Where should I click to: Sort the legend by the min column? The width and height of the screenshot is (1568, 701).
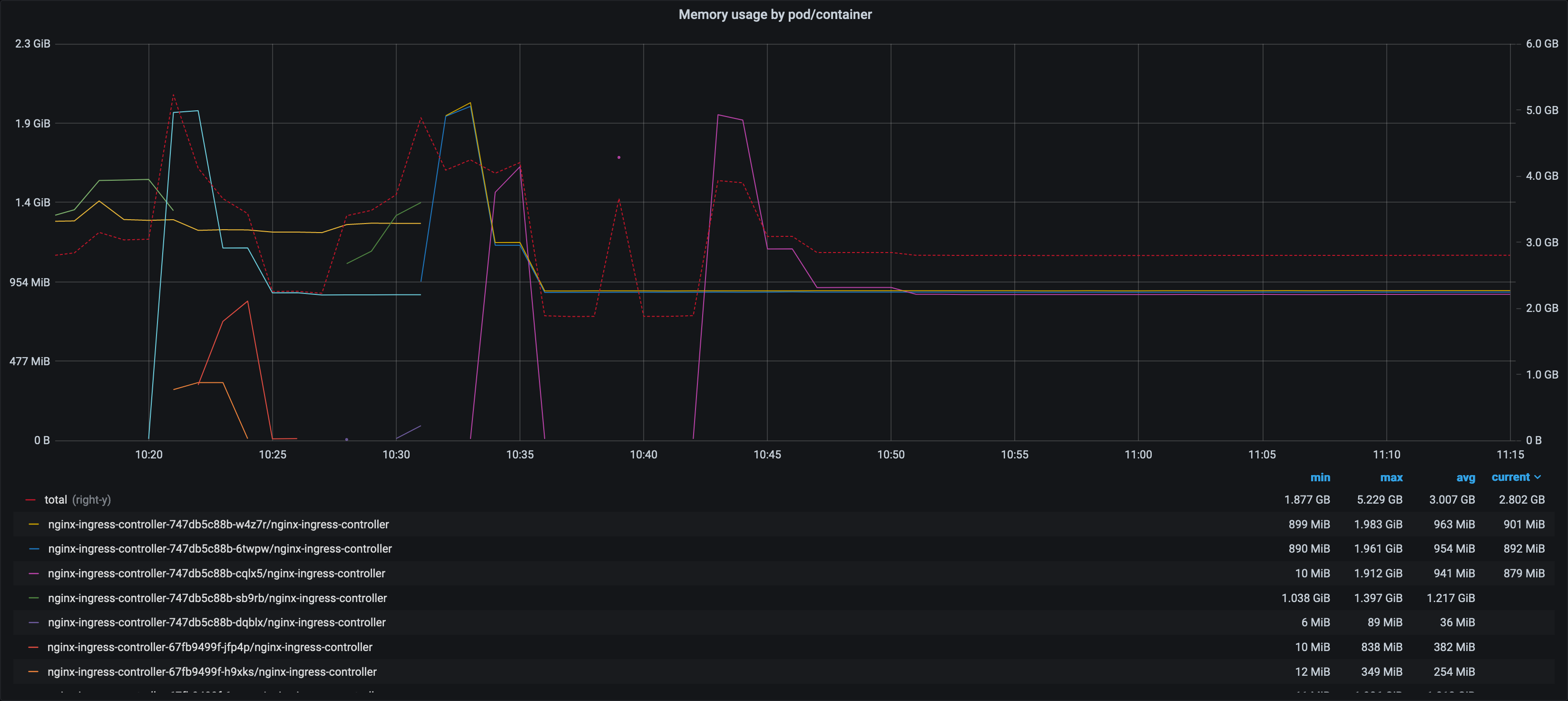point(1320,477)
